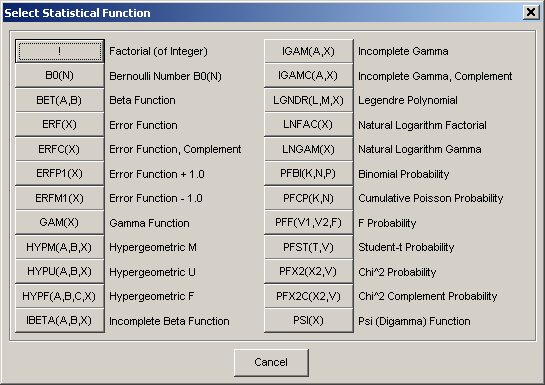
Task: Select the IGAMC(A,X) button
Action: point(309,75)
